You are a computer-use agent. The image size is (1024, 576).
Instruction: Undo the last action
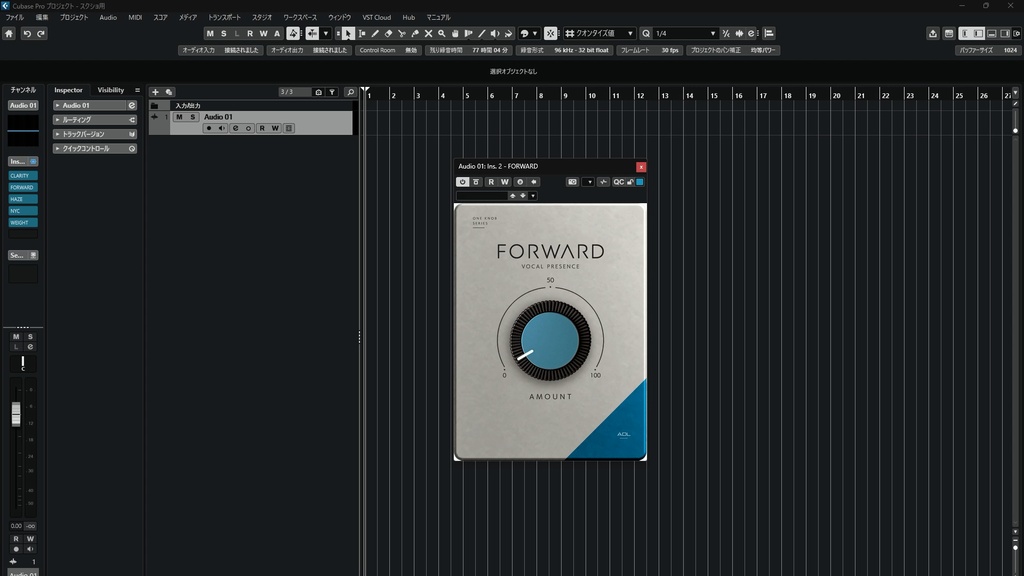[x=27, y=33]
